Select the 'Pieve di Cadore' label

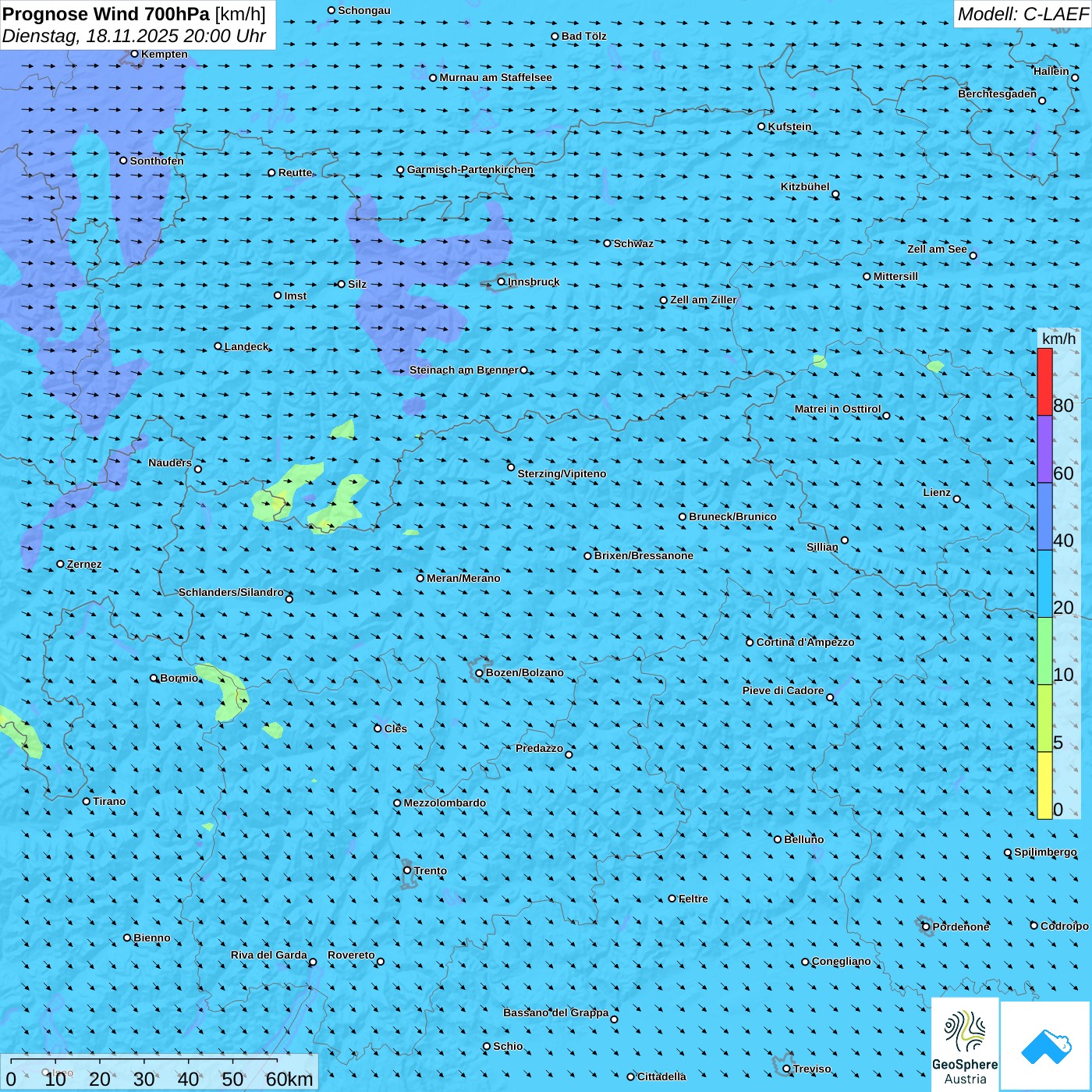pyautogui.click(x=783, y=690)
